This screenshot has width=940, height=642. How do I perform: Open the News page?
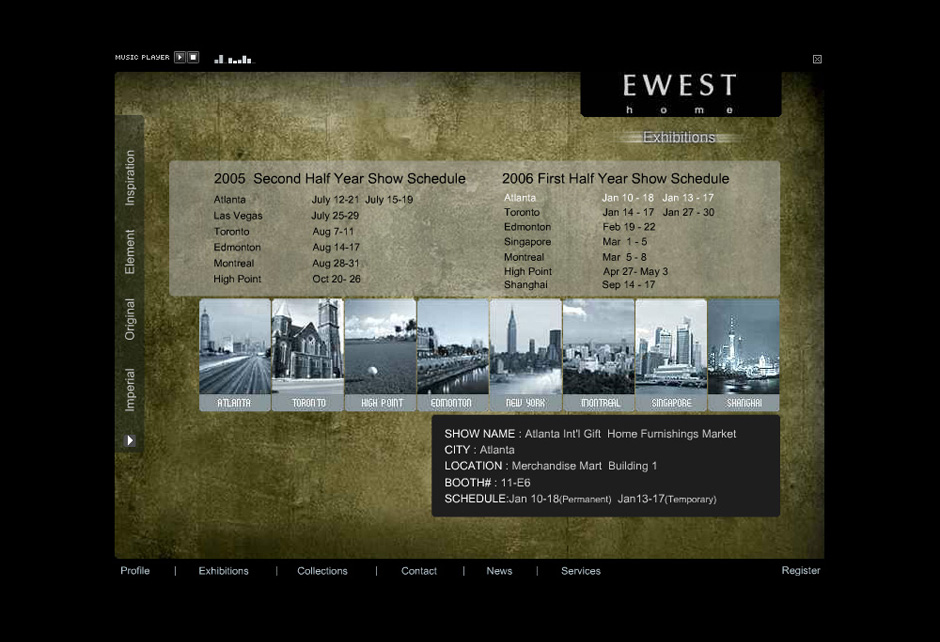click(499, 571)
